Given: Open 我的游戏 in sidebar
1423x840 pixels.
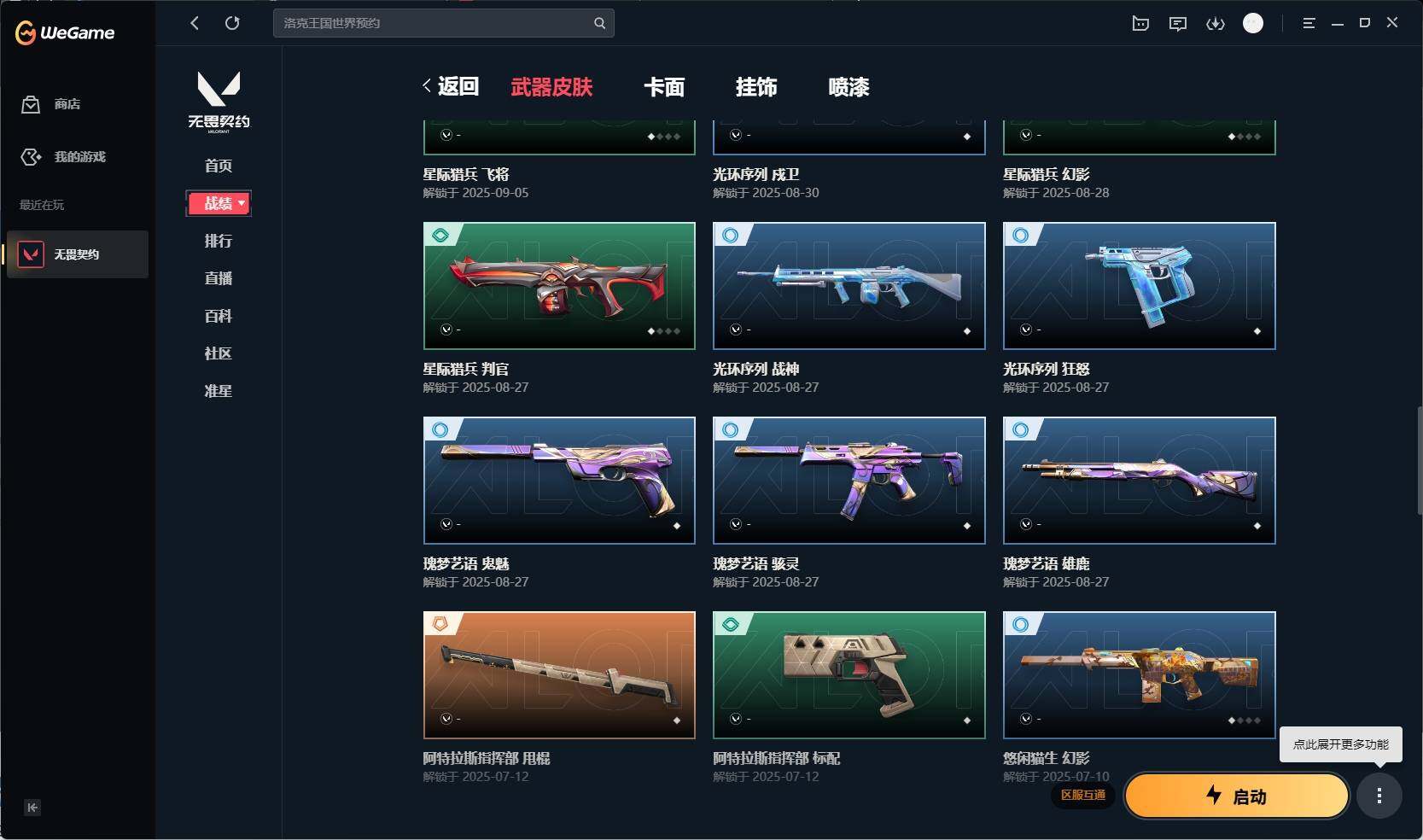Looking at the screenshot, I should [79, 157].
